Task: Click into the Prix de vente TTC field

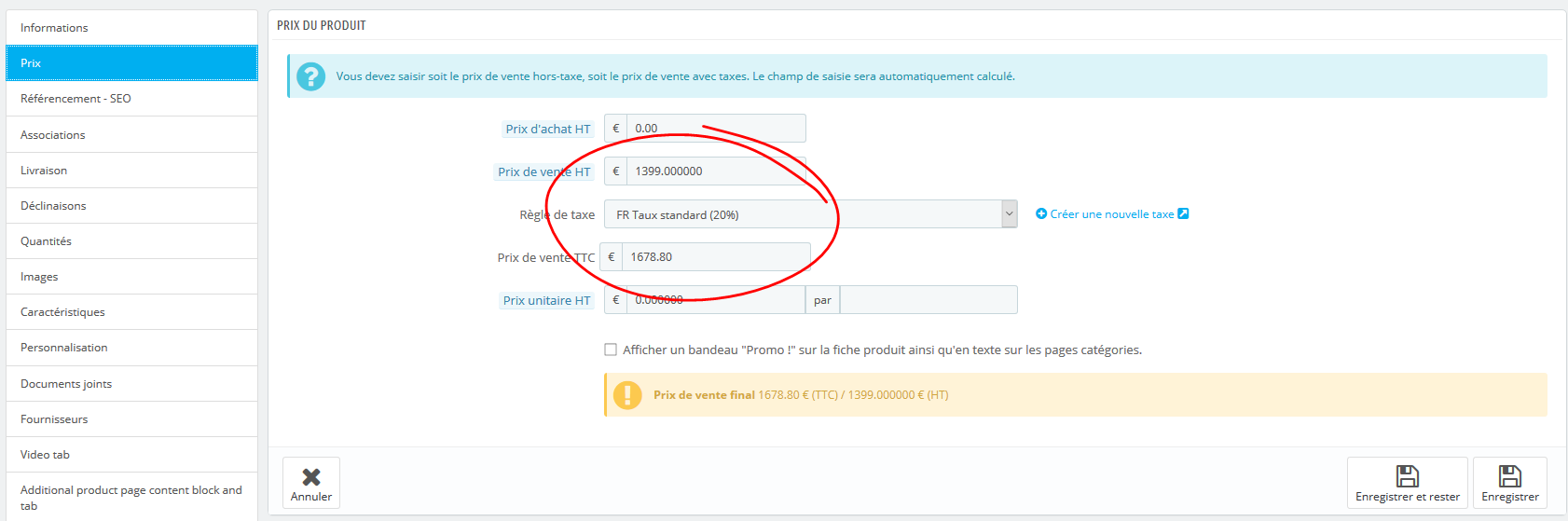Action: 716,257
